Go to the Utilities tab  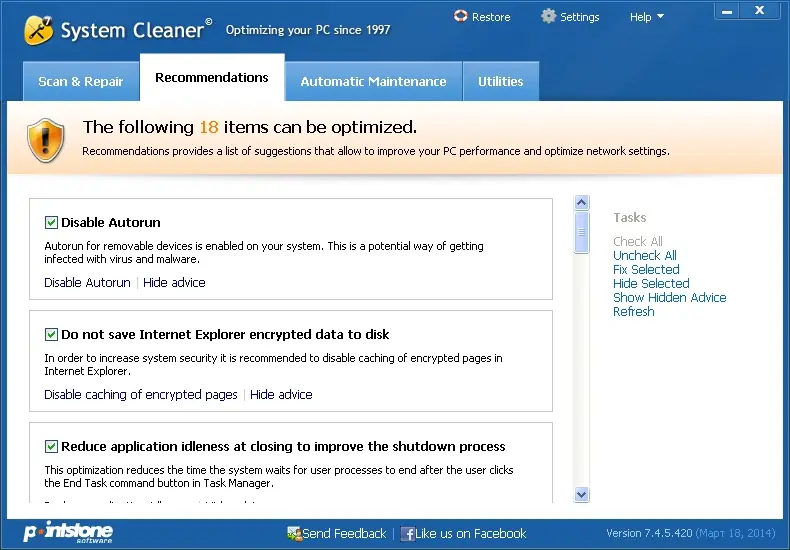[501, 81]
